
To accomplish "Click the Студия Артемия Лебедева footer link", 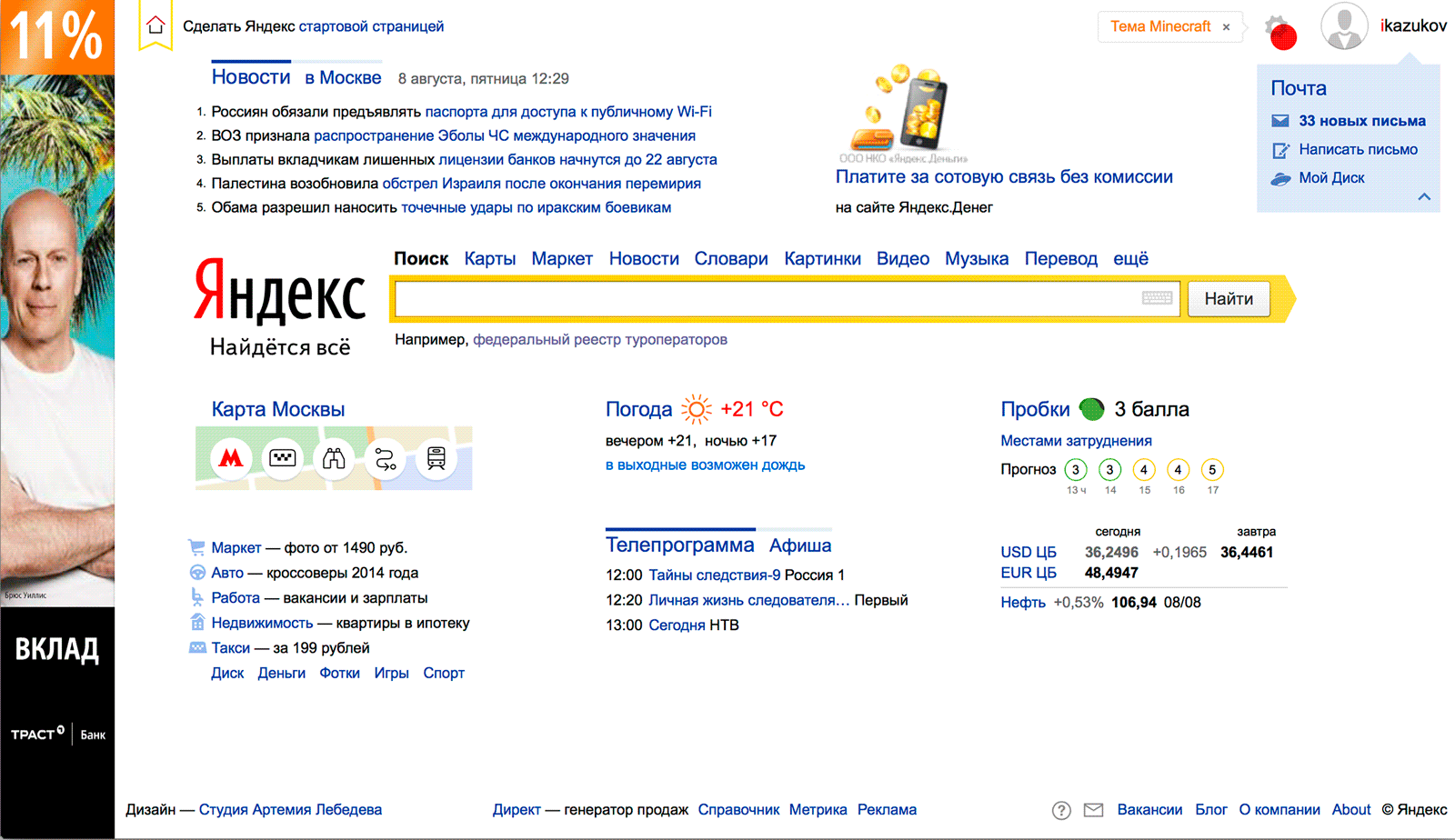I will 290,810.
